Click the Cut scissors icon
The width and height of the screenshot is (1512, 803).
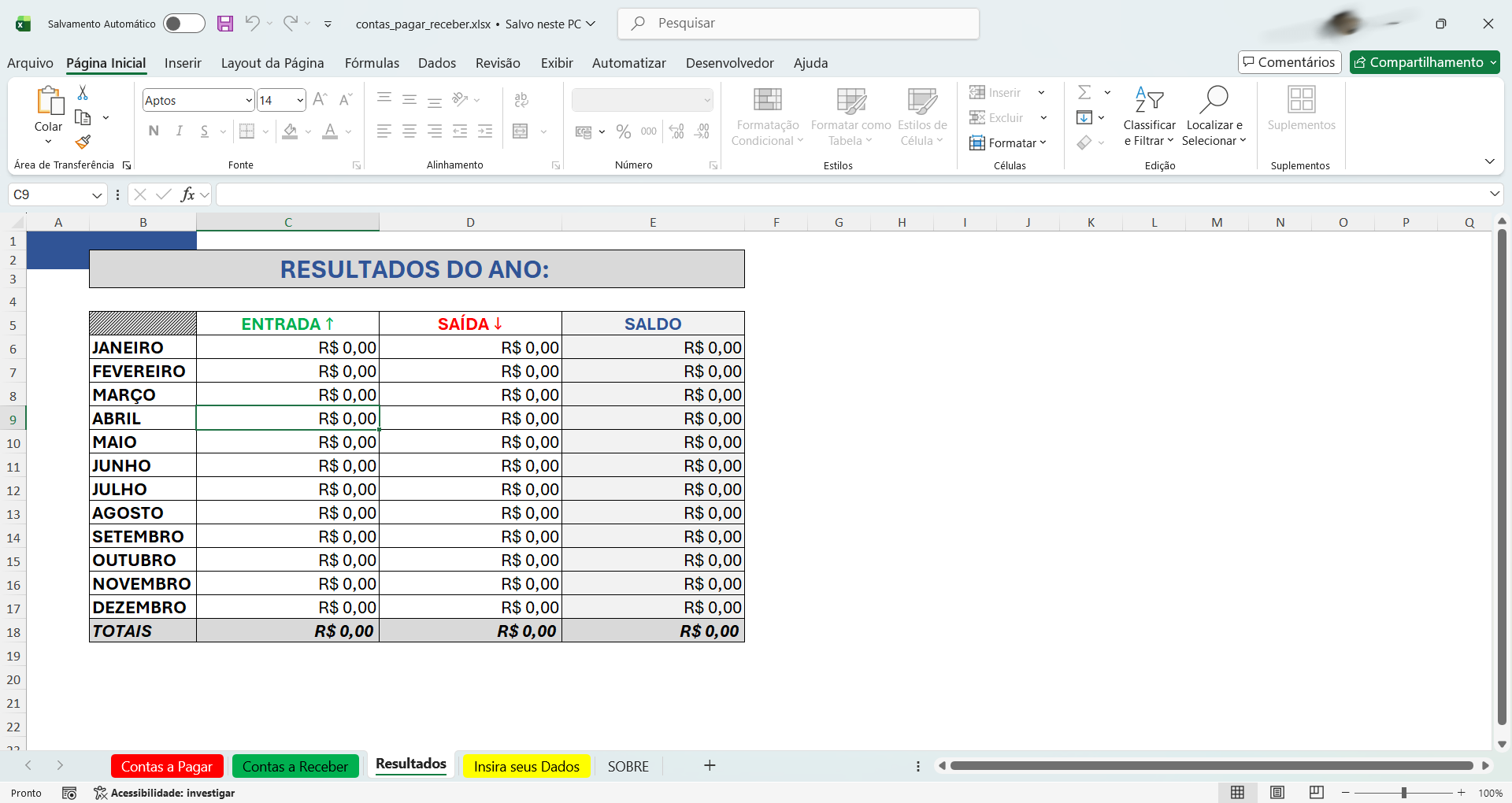[x=83, y=93]
